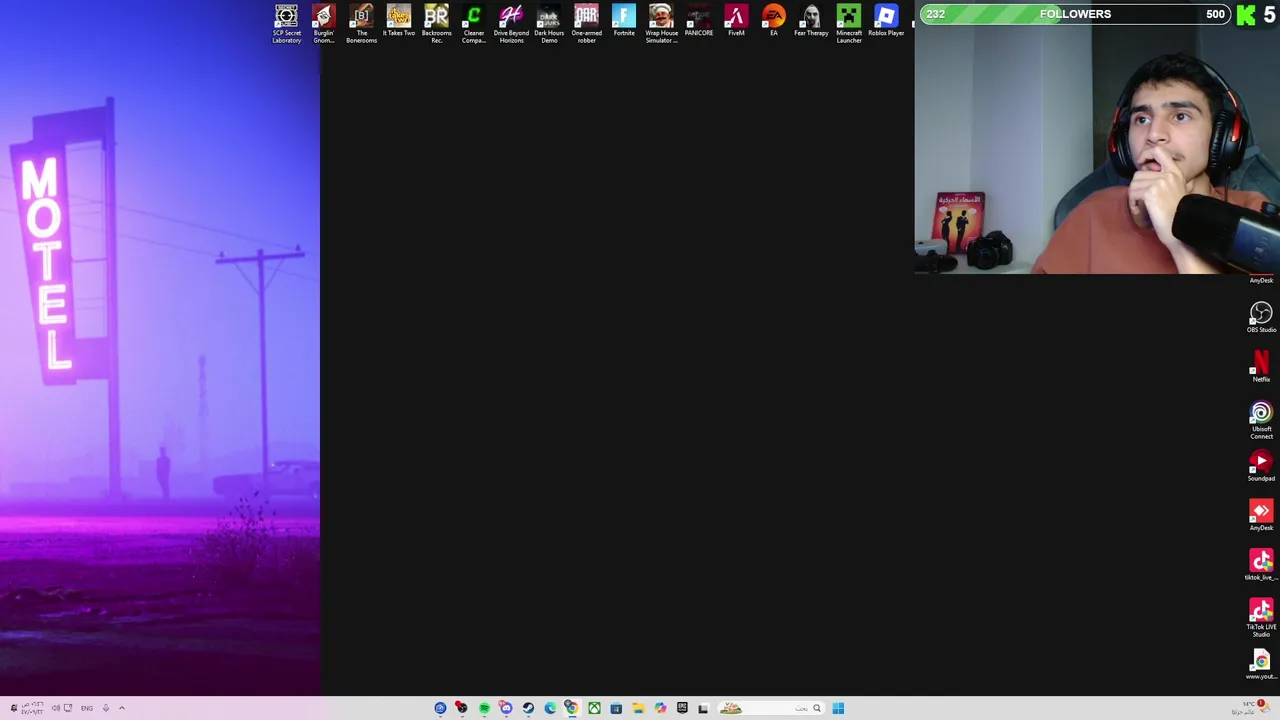Open Steam from the taskbar
This screenshot has height=720, width=1280.
tap(528, 708)
